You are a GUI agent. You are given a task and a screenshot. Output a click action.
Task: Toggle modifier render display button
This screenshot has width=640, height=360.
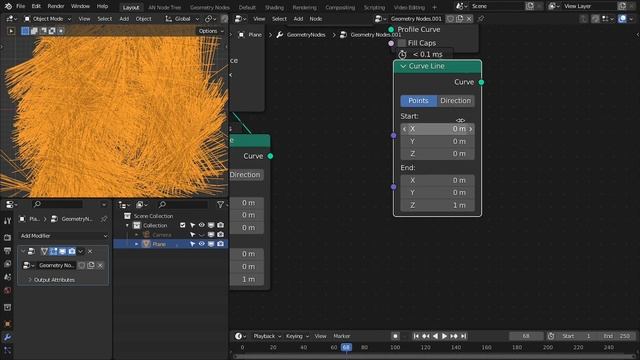pyautogui.click(x=71, y=251)
